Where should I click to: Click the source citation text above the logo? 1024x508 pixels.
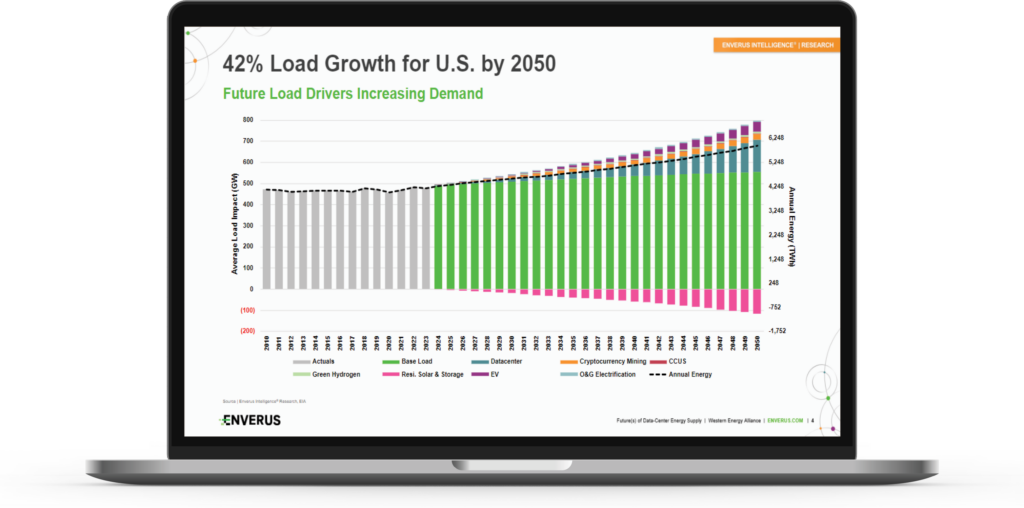click(x=254, y=402)
